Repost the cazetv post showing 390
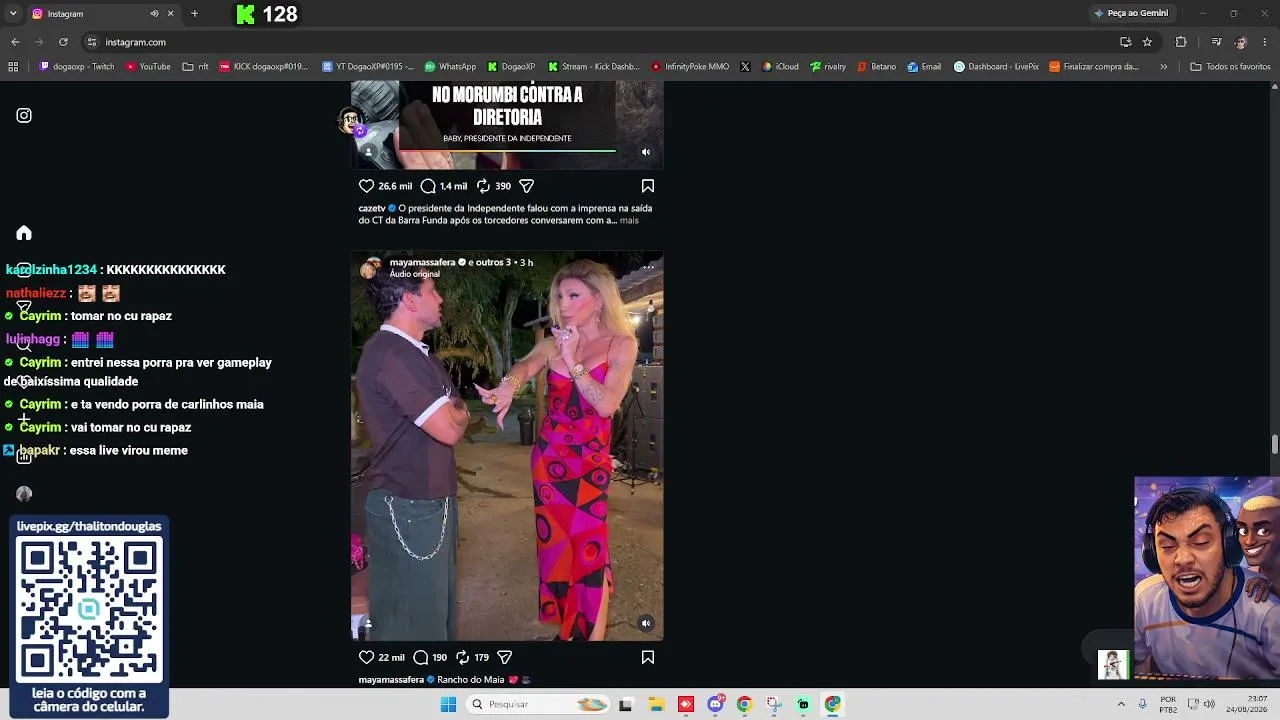 [x=483, y=186]
